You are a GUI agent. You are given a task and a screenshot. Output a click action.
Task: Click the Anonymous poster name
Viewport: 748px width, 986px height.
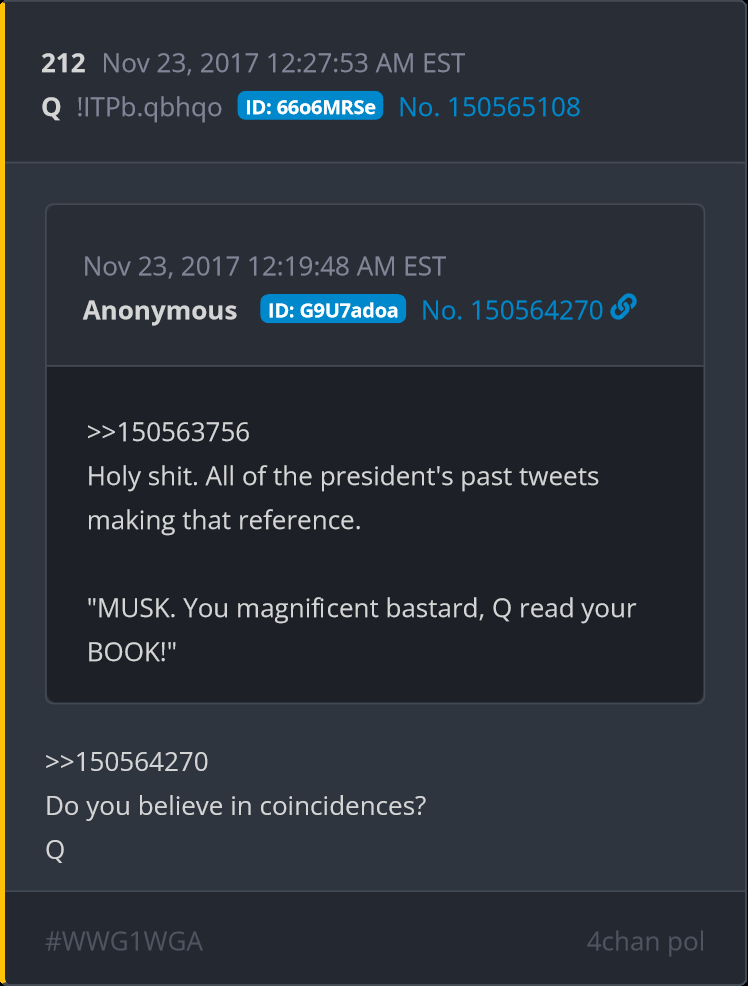(160, 310)
